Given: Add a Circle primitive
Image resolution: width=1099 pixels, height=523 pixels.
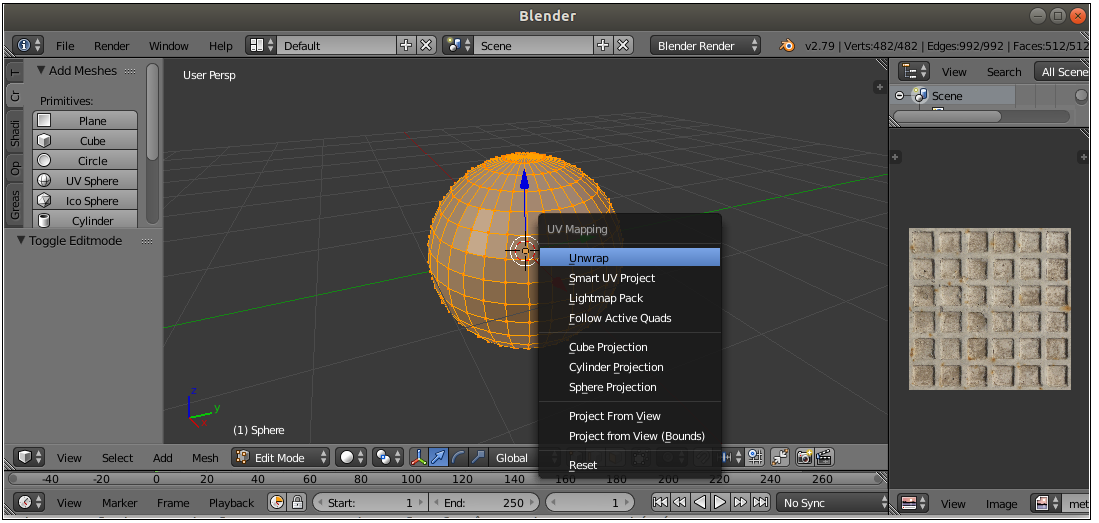Looking at the screenshot, I should coord(85,161).
